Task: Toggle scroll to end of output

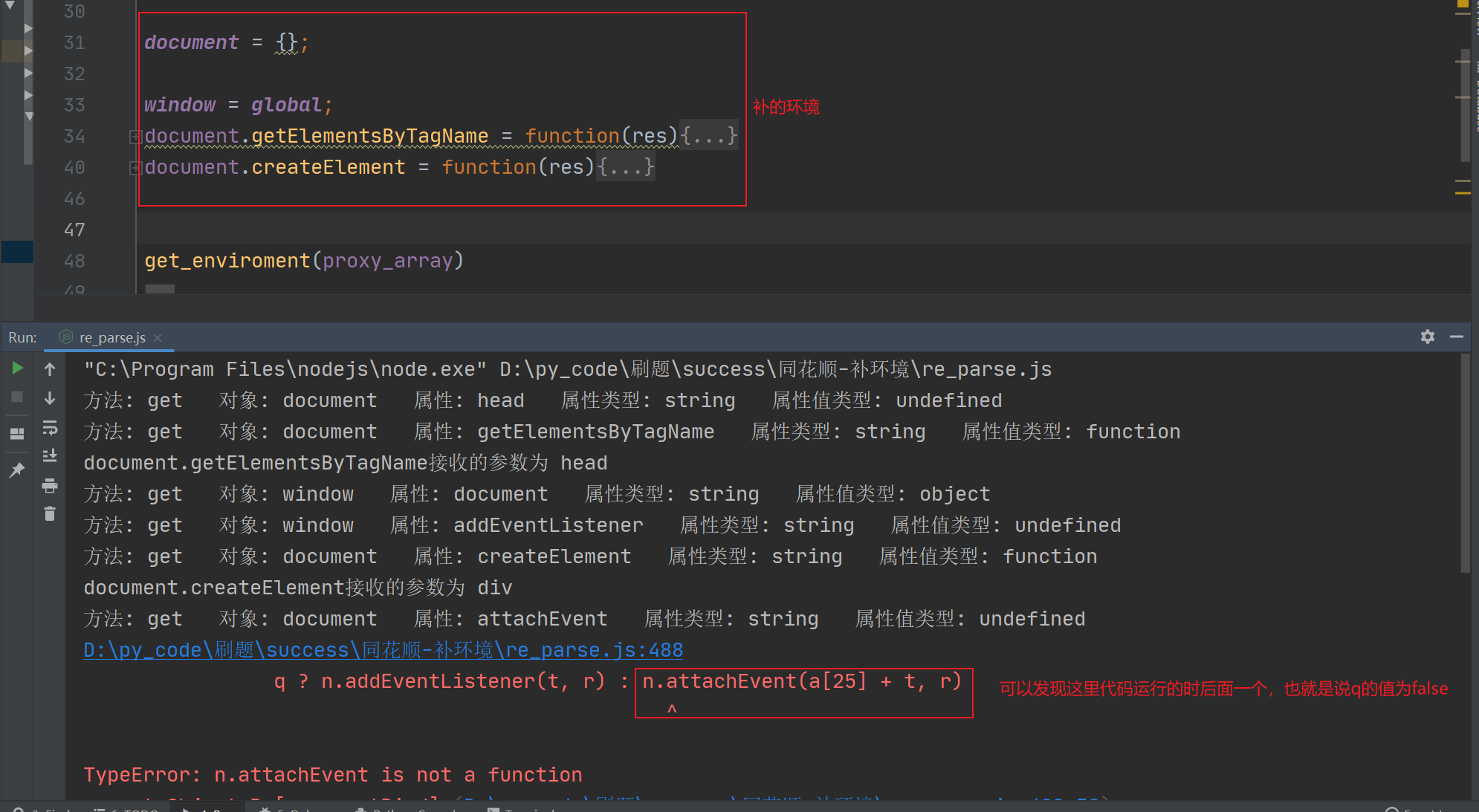Action: (50, 455)
